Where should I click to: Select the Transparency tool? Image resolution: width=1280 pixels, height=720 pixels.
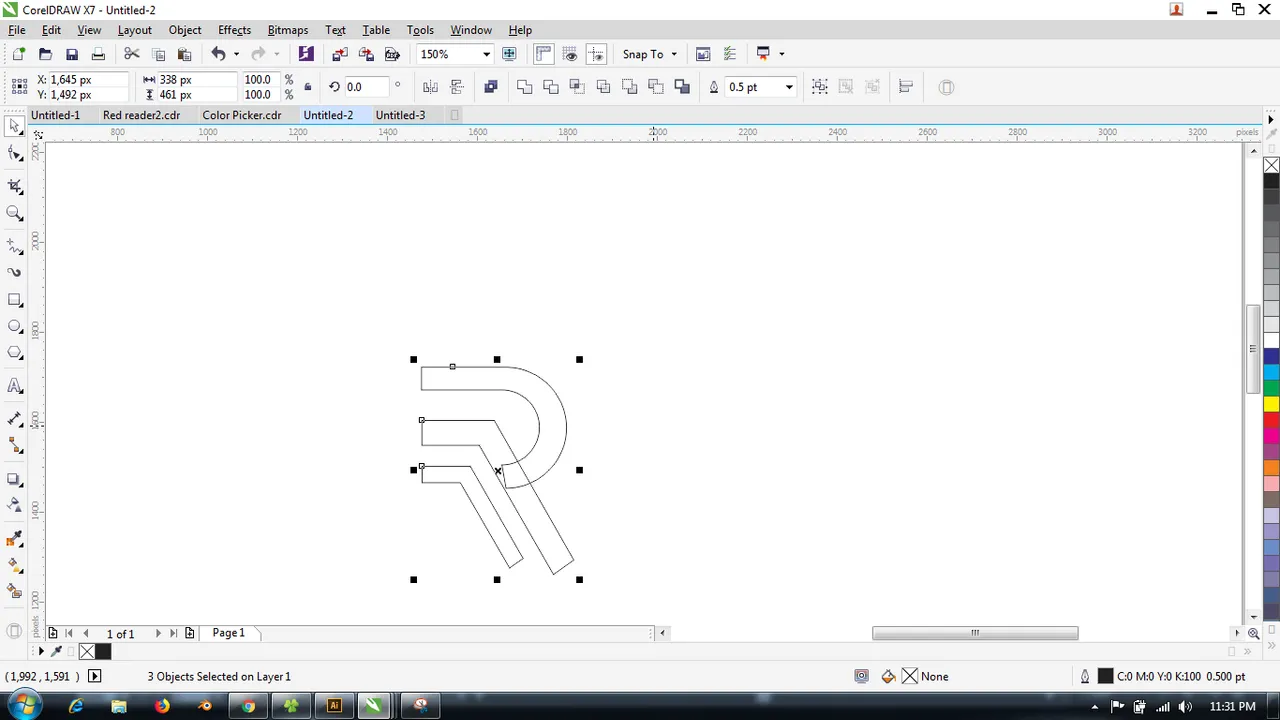[15, 505]
